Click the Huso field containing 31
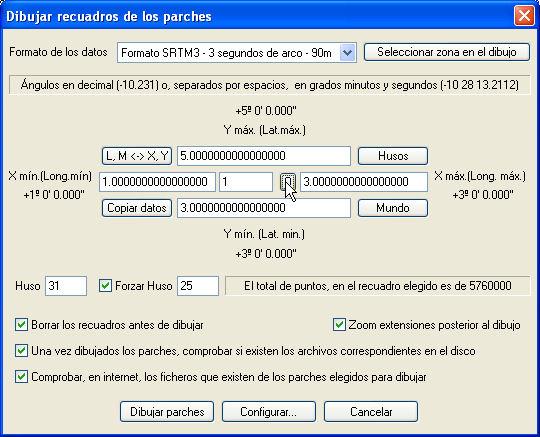Screen dimensions: 540x437 [66, 286]
